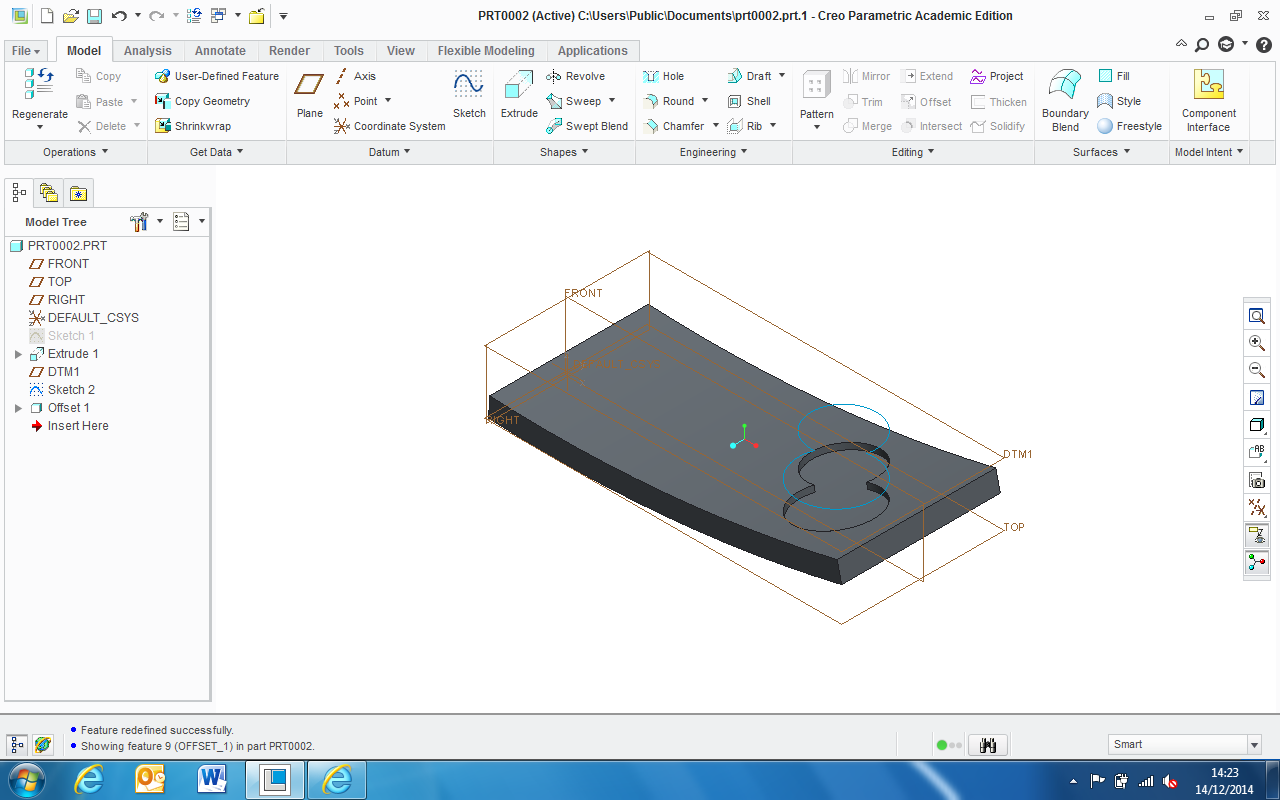This screenshot has height=800, width=1280.
Task: Click the command search magnifier
Action: 1202,45
